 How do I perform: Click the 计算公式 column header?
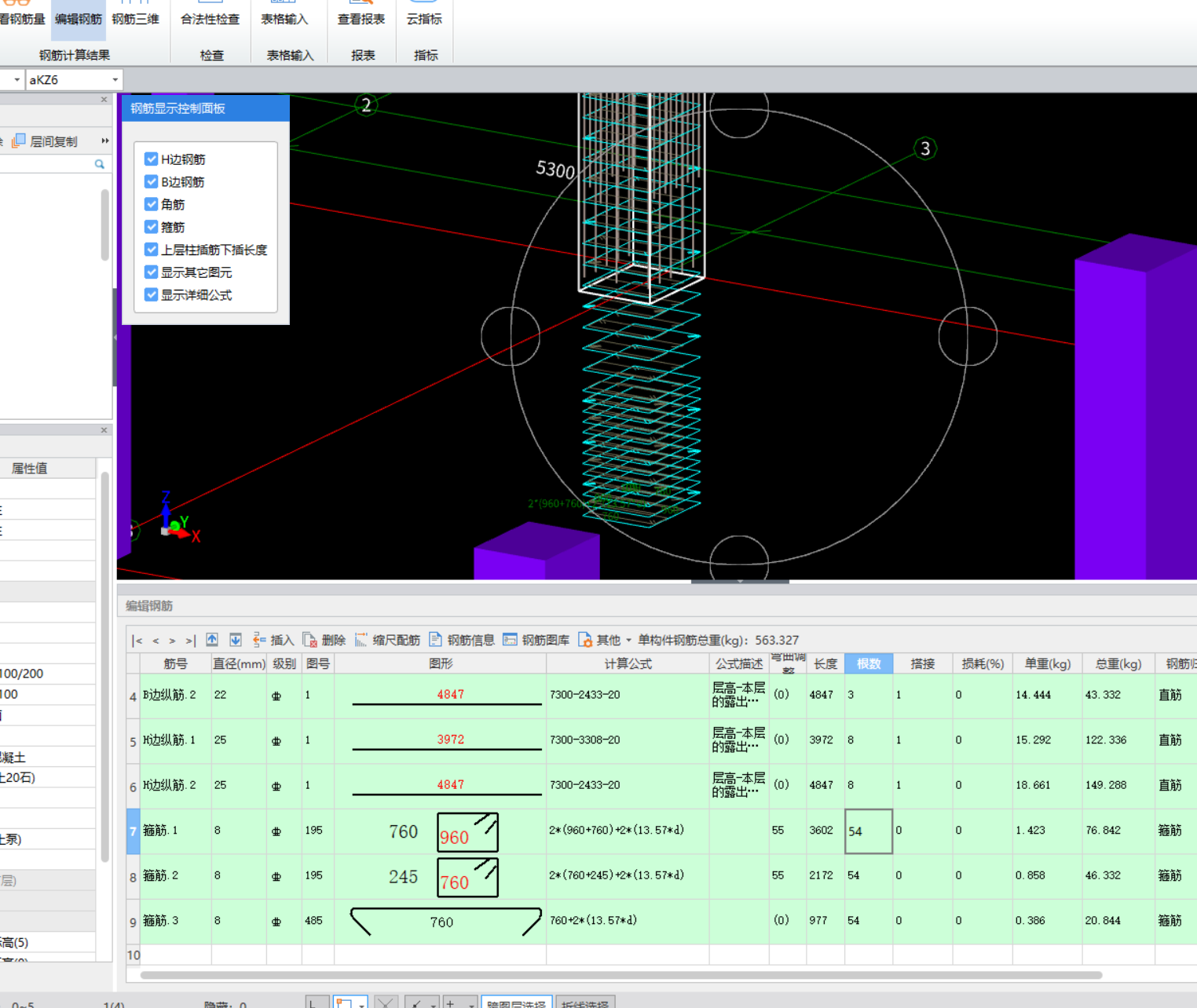628,663
